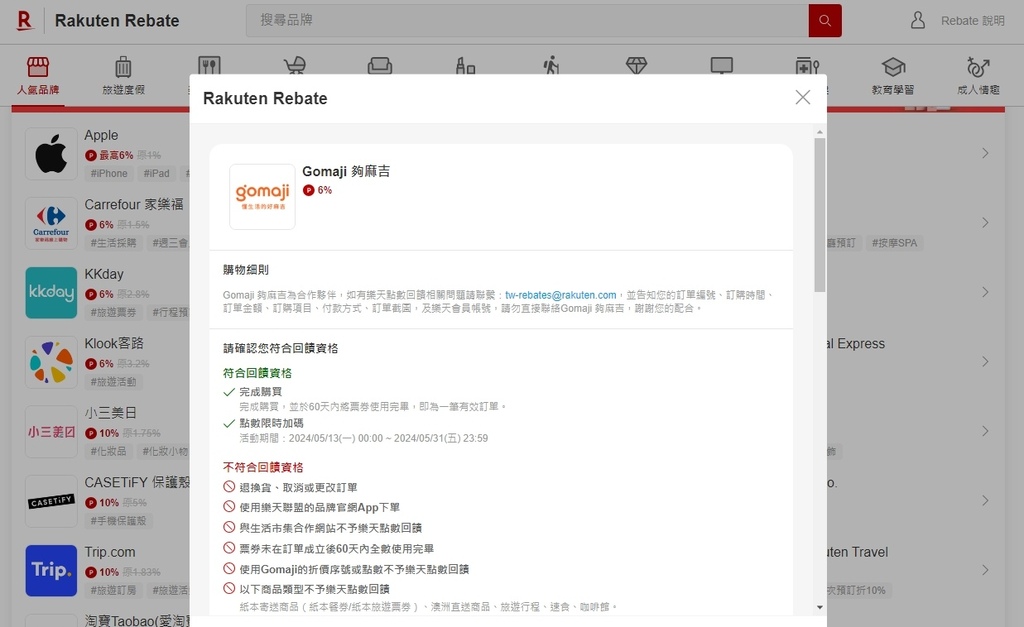Open the Rebate 說明 link
The width and height of the screenshot is (1024, 627).
click(x=972, y=21)
